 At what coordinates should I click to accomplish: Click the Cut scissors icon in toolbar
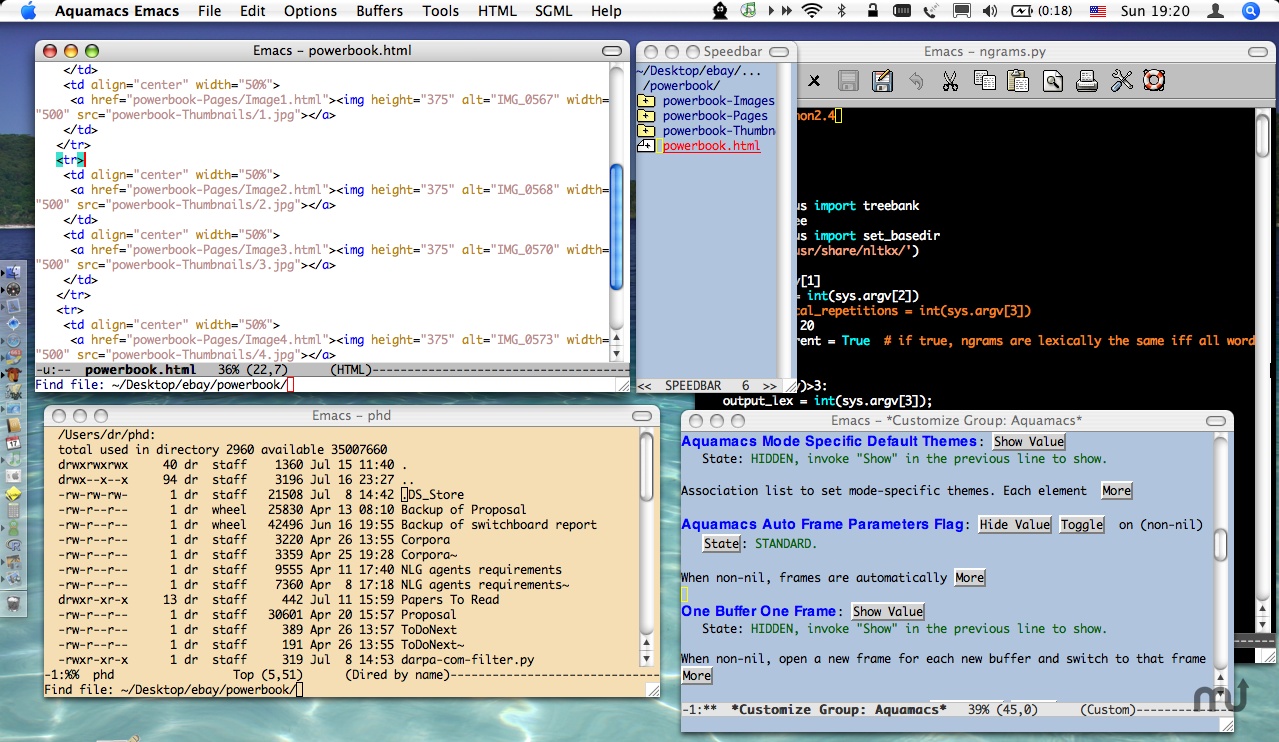click(950, 81)
